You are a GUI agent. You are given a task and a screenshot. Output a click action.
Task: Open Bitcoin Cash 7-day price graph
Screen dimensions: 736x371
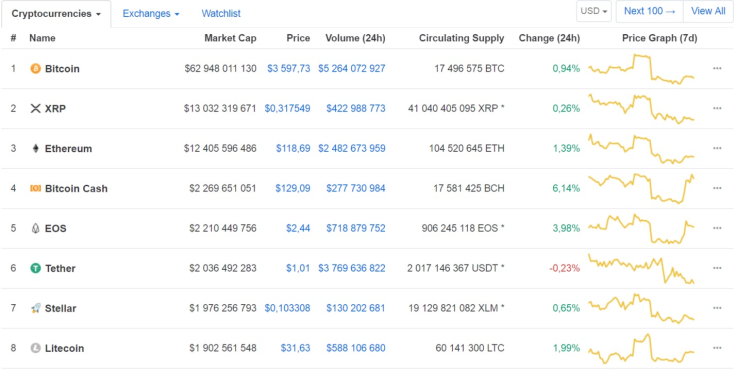(641, 188)
